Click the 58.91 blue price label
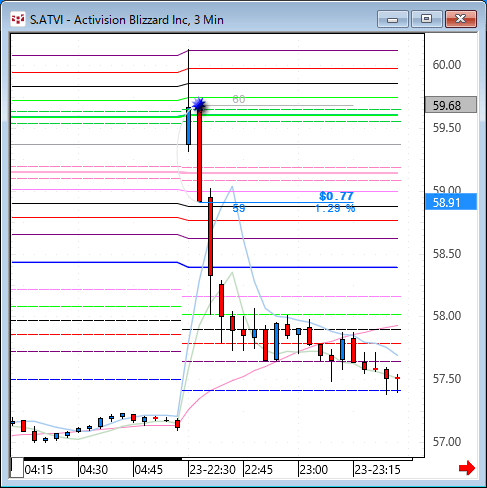This screenshot has width=487, height=488. pyautogui.click(x=451, y=202)
